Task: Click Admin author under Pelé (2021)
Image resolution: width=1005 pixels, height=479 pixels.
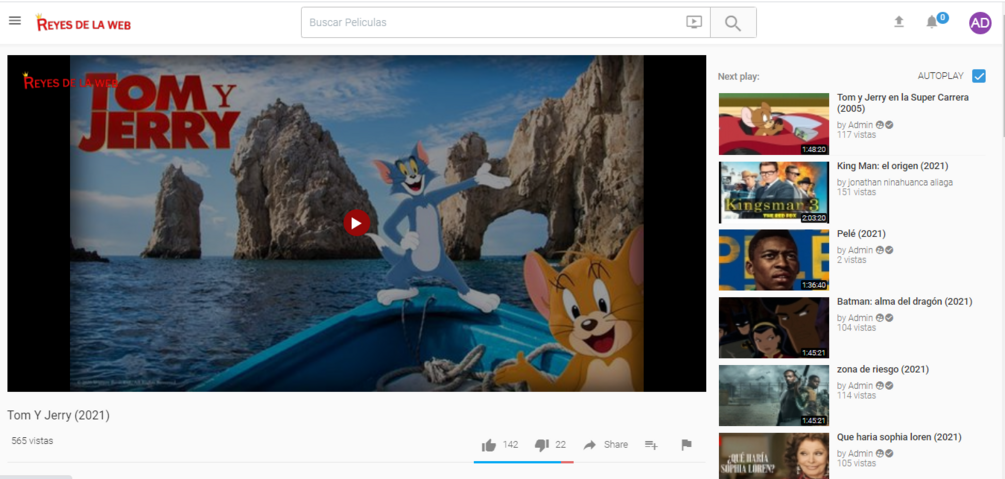Action: tap(860, 250)
